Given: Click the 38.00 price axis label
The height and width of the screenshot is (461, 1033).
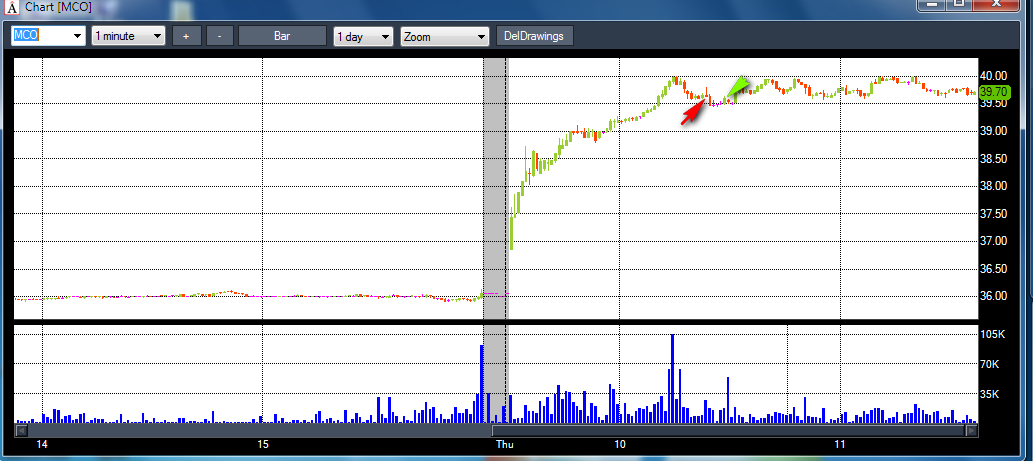Looking at the screenshot, I should (993, 186).
